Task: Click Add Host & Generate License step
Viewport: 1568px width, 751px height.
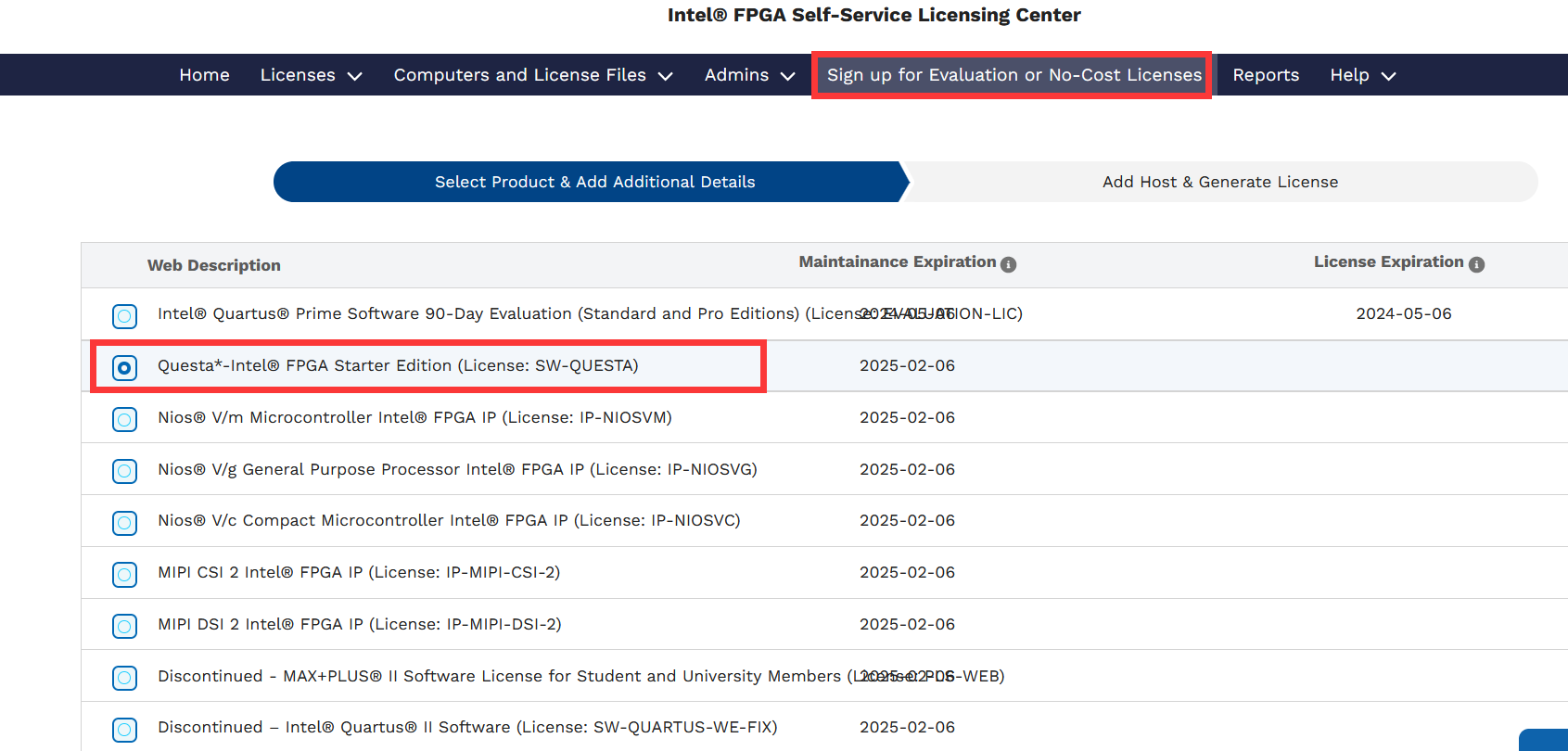Action: coord(1220,182)
